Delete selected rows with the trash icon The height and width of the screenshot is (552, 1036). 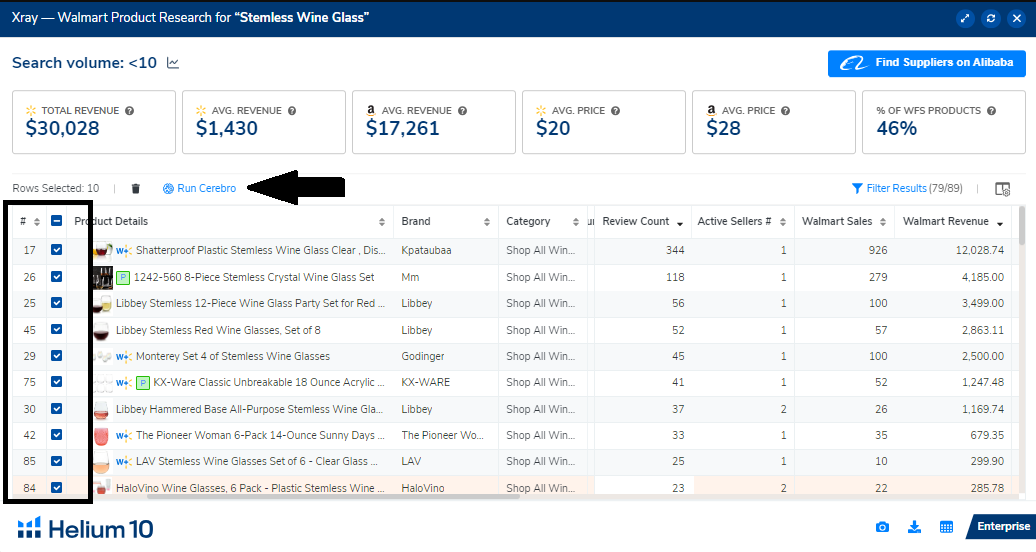point(135,188)
